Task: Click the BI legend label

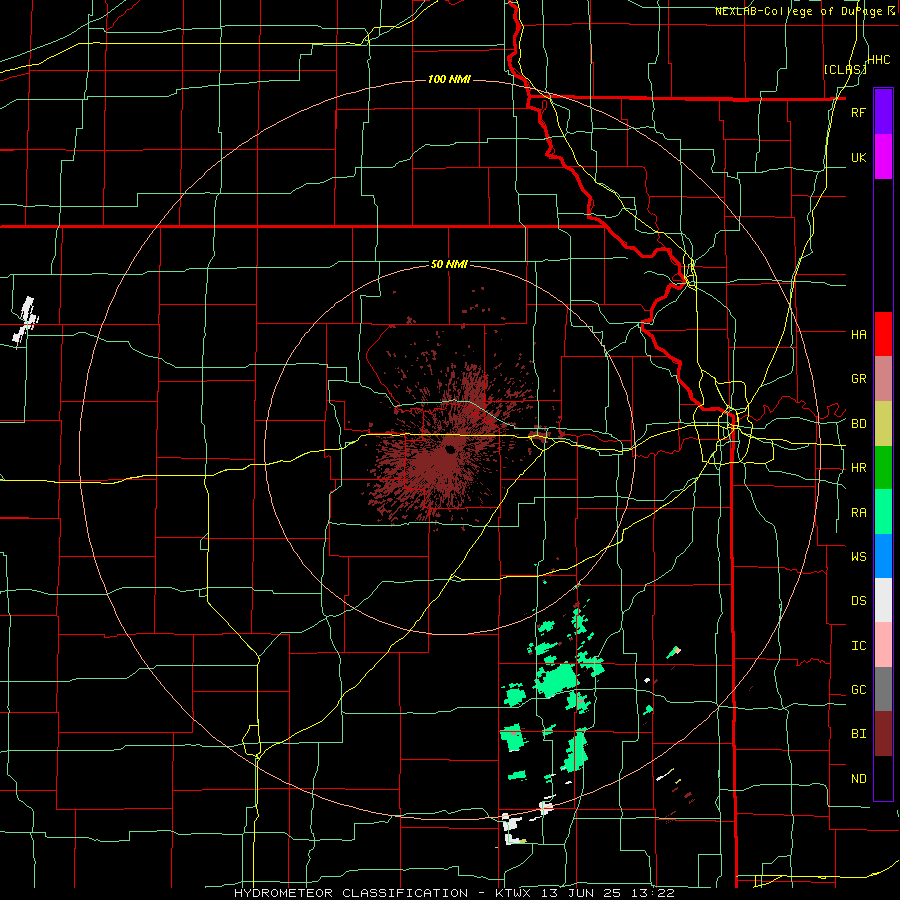Action: 858,734
